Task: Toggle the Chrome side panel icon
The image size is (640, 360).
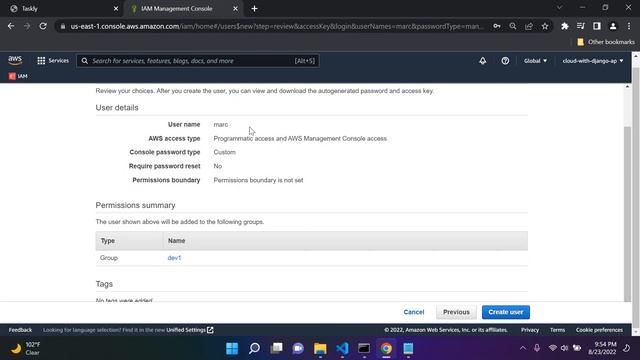Action: click(597, 26)
